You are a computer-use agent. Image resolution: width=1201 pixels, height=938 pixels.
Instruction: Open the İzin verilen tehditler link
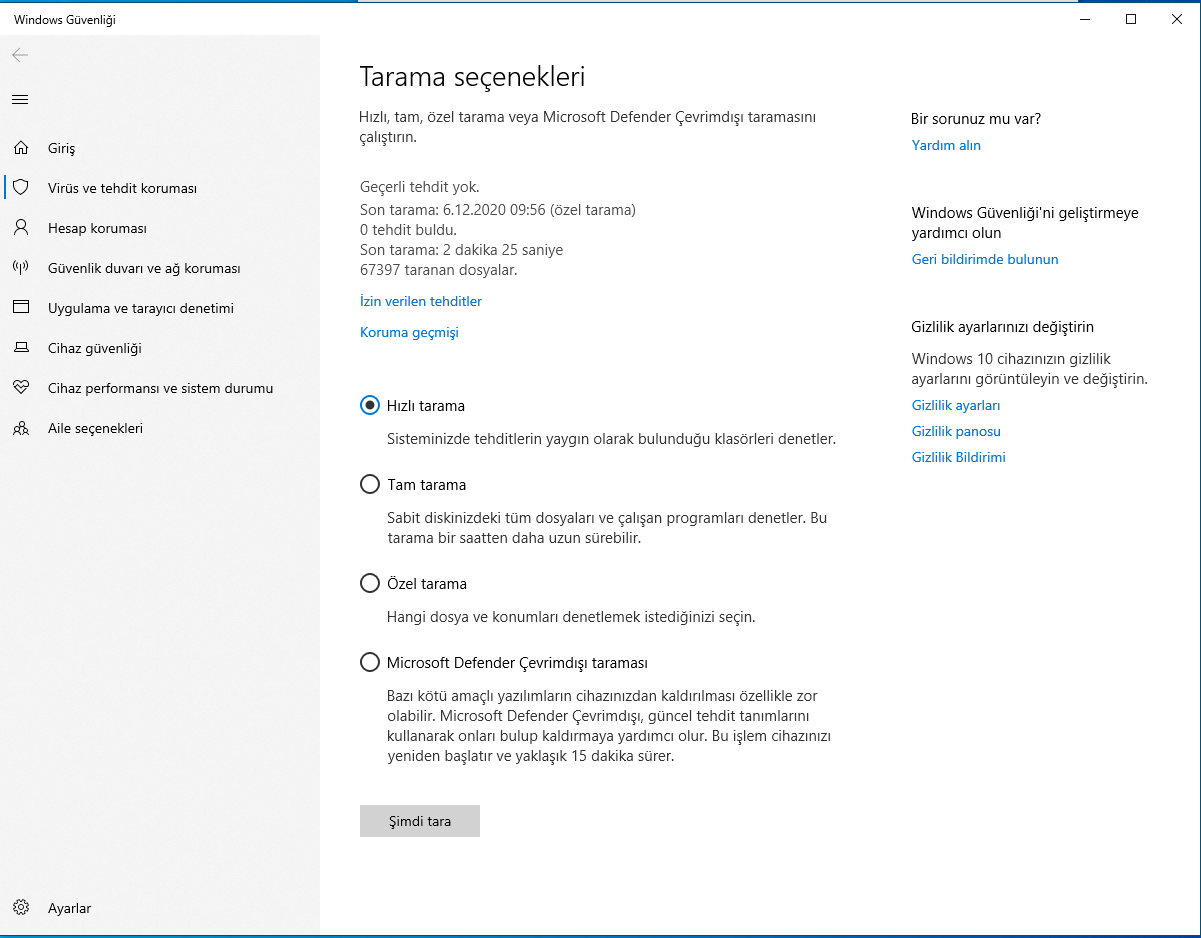click(x=421, y=301)
